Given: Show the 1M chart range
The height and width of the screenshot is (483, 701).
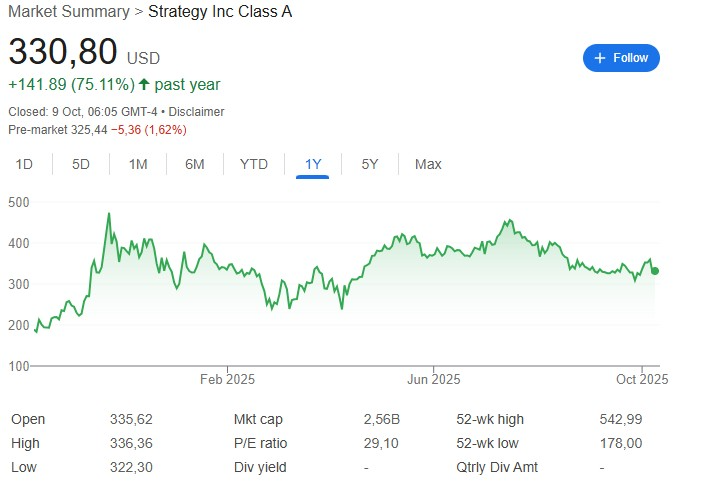Looking at the screenshot, I should pos(138,164).
